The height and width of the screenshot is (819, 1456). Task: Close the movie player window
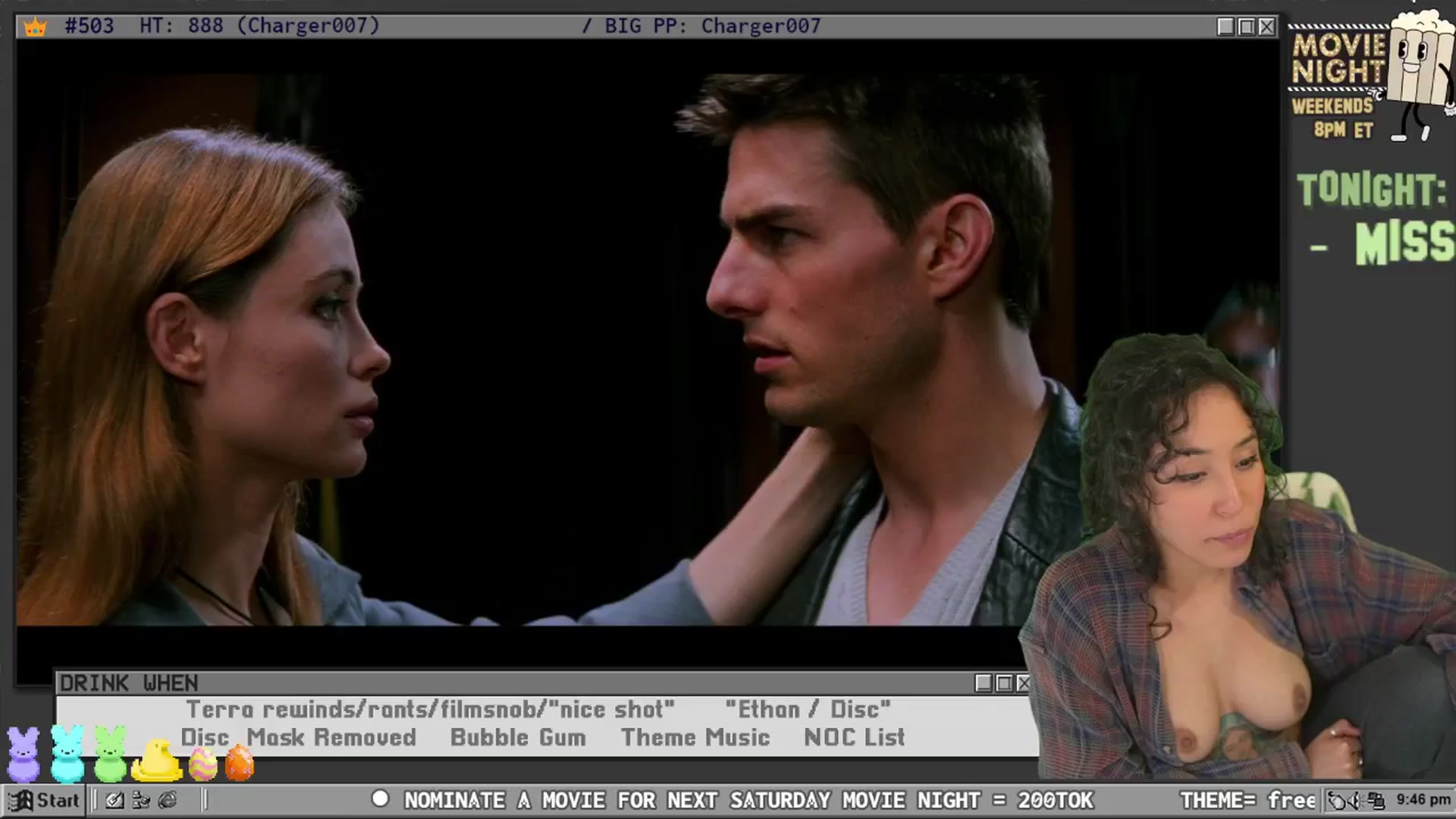click(1266, 27)
